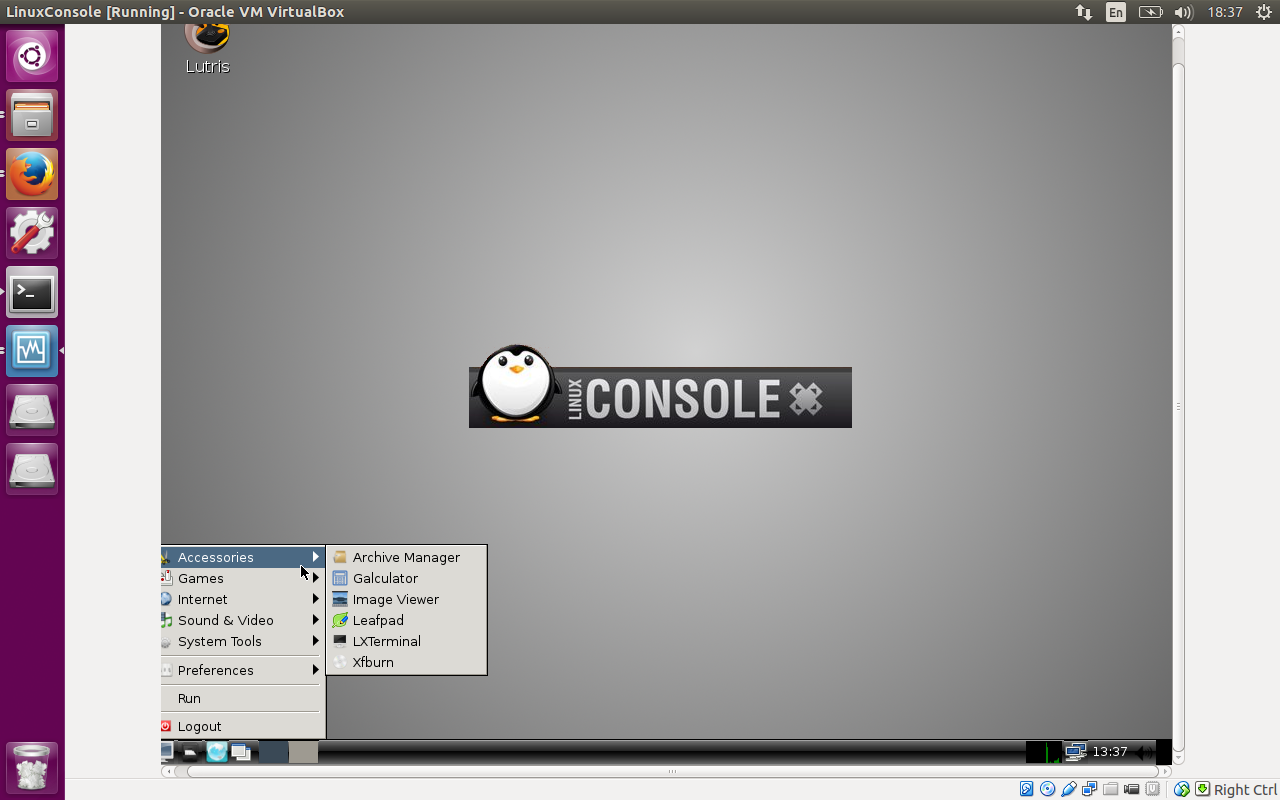Open the Lutris desktop shortcut
The image size is (1280, 800).
[x=208, y=48]
